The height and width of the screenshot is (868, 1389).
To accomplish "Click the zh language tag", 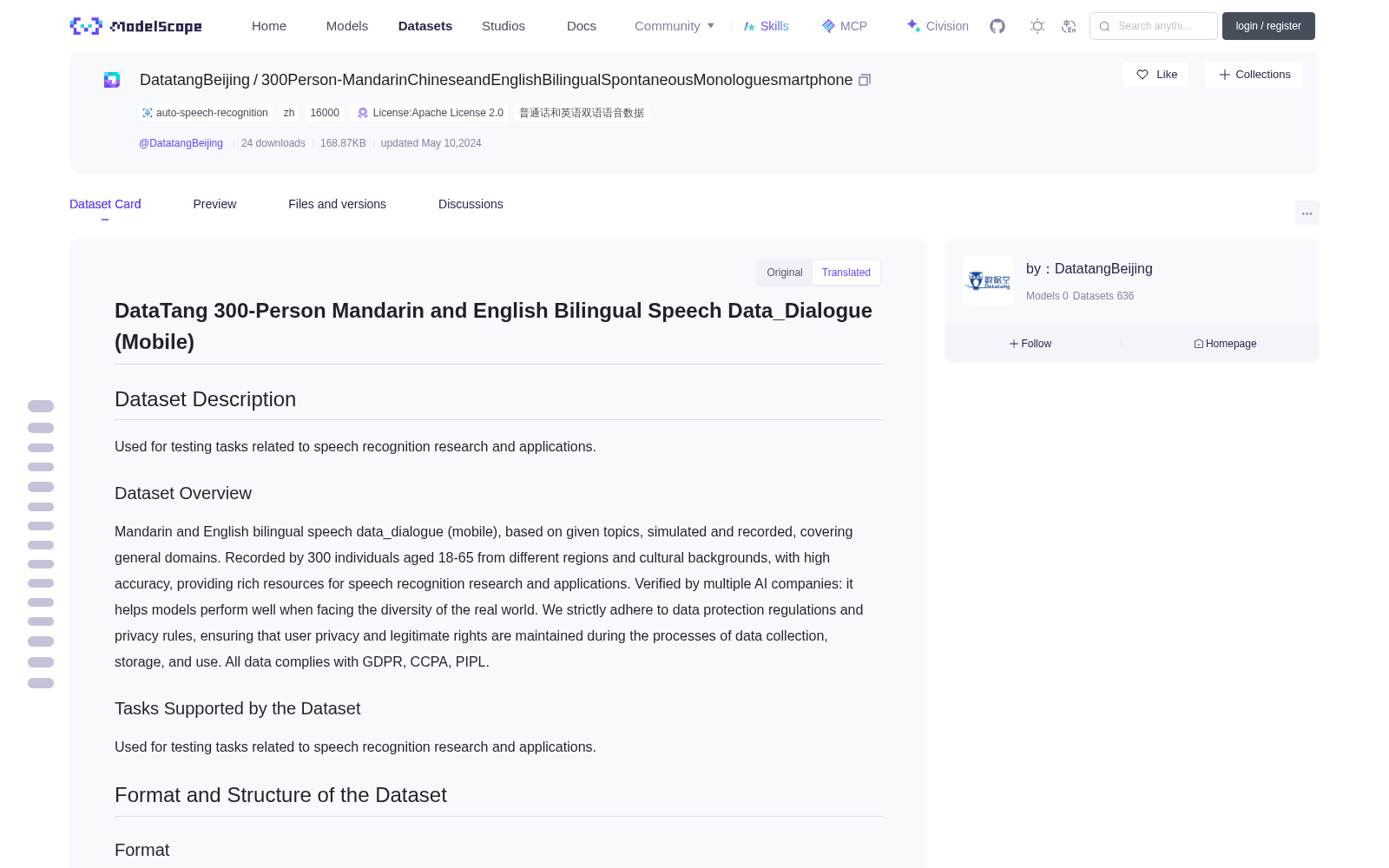I will [289, 113].
